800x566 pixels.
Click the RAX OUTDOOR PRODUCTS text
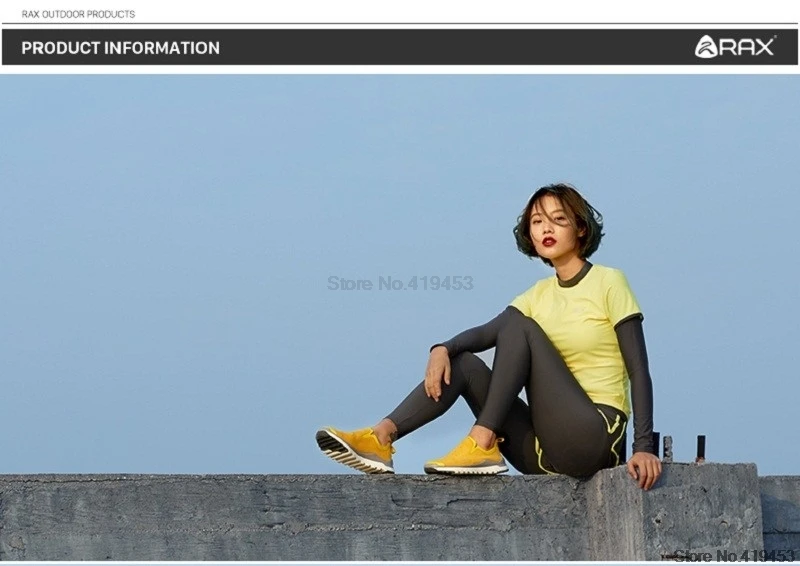(x=78, y=14)
